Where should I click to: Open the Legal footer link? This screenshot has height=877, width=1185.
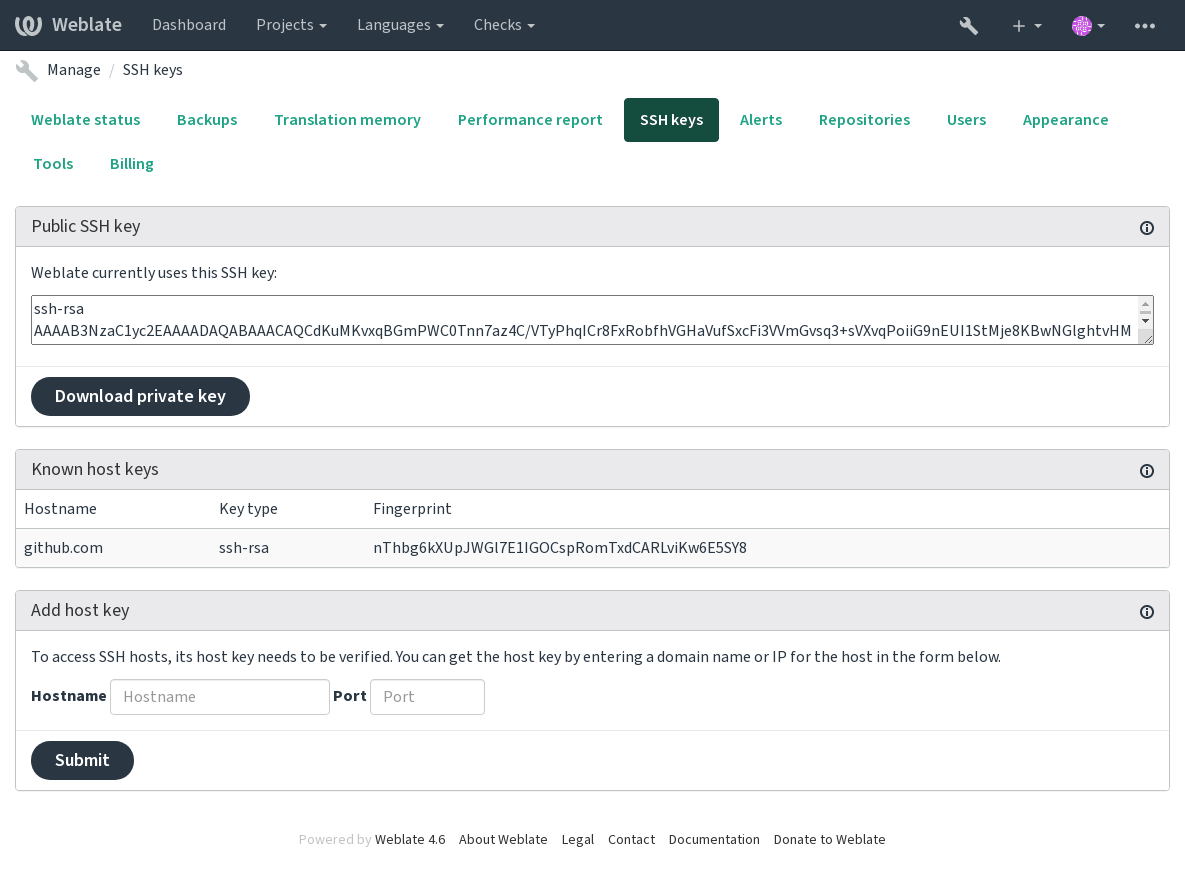tap(577, 839)
